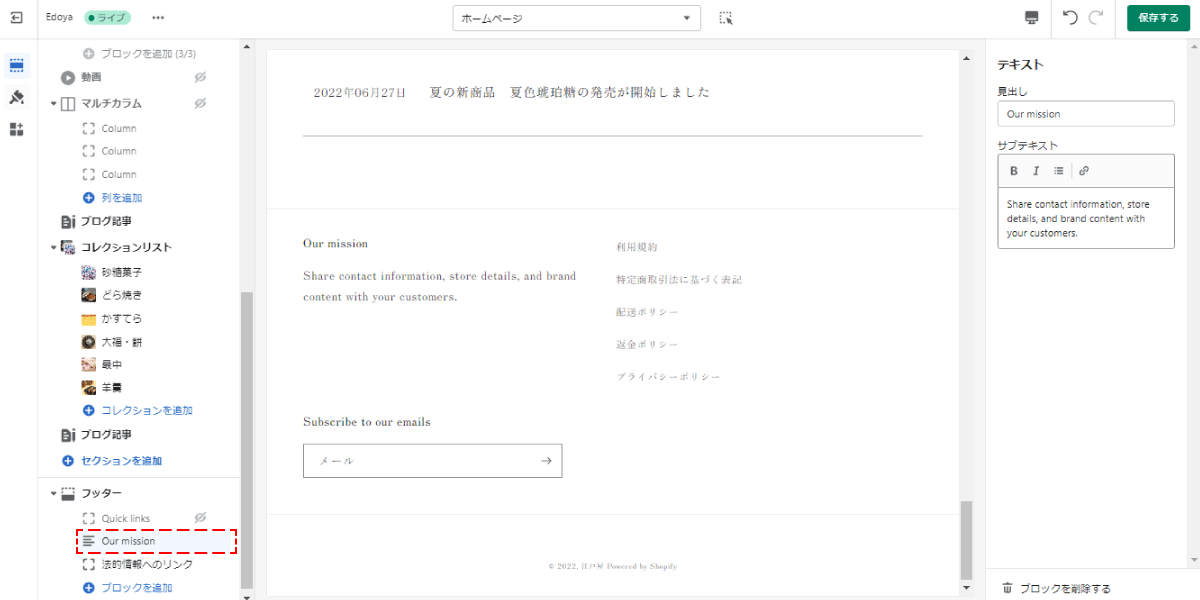Viewport: 1200px width, 600px height.
Task: Click the email subscribe arrow
Action: [546, 461]
